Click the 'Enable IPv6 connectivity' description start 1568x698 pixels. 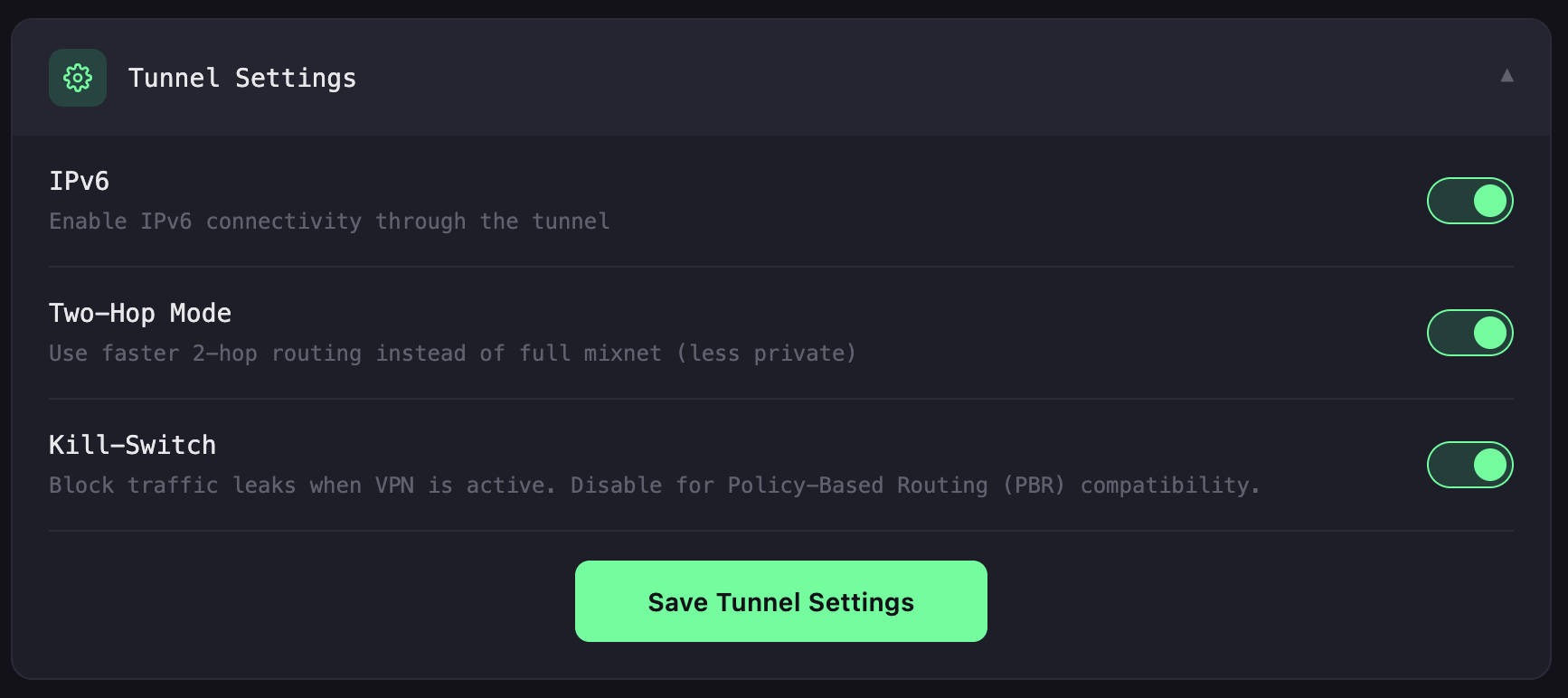pos(119,222)
